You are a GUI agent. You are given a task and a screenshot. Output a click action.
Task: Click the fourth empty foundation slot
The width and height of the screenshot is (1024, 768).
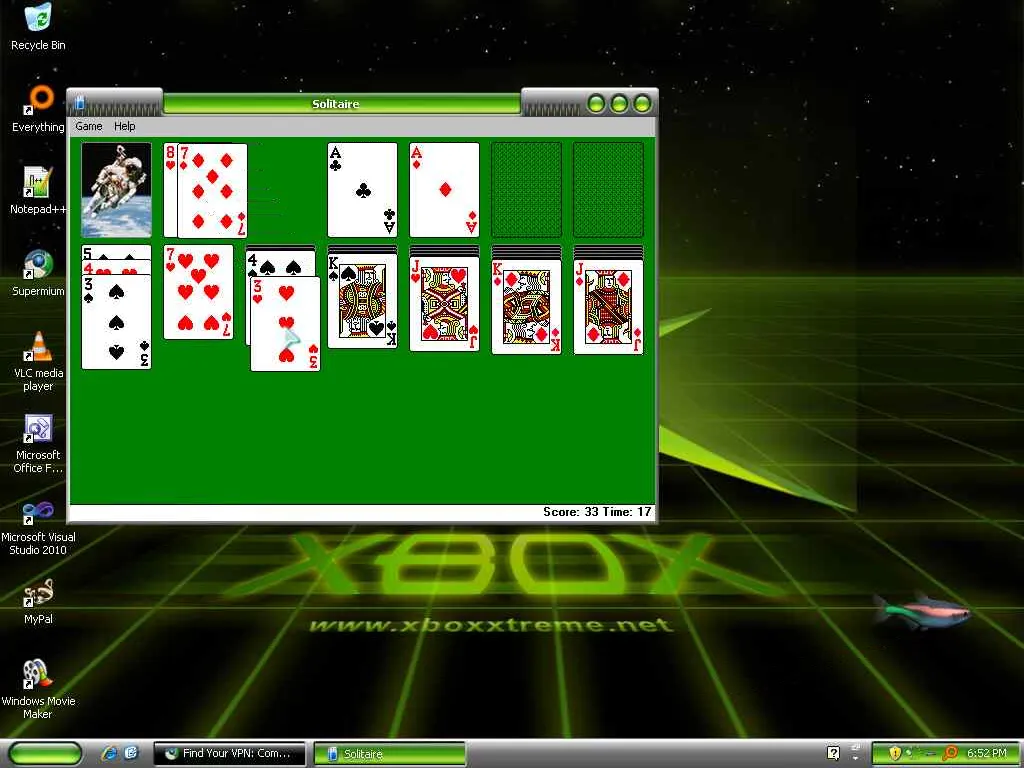point(609,189)
